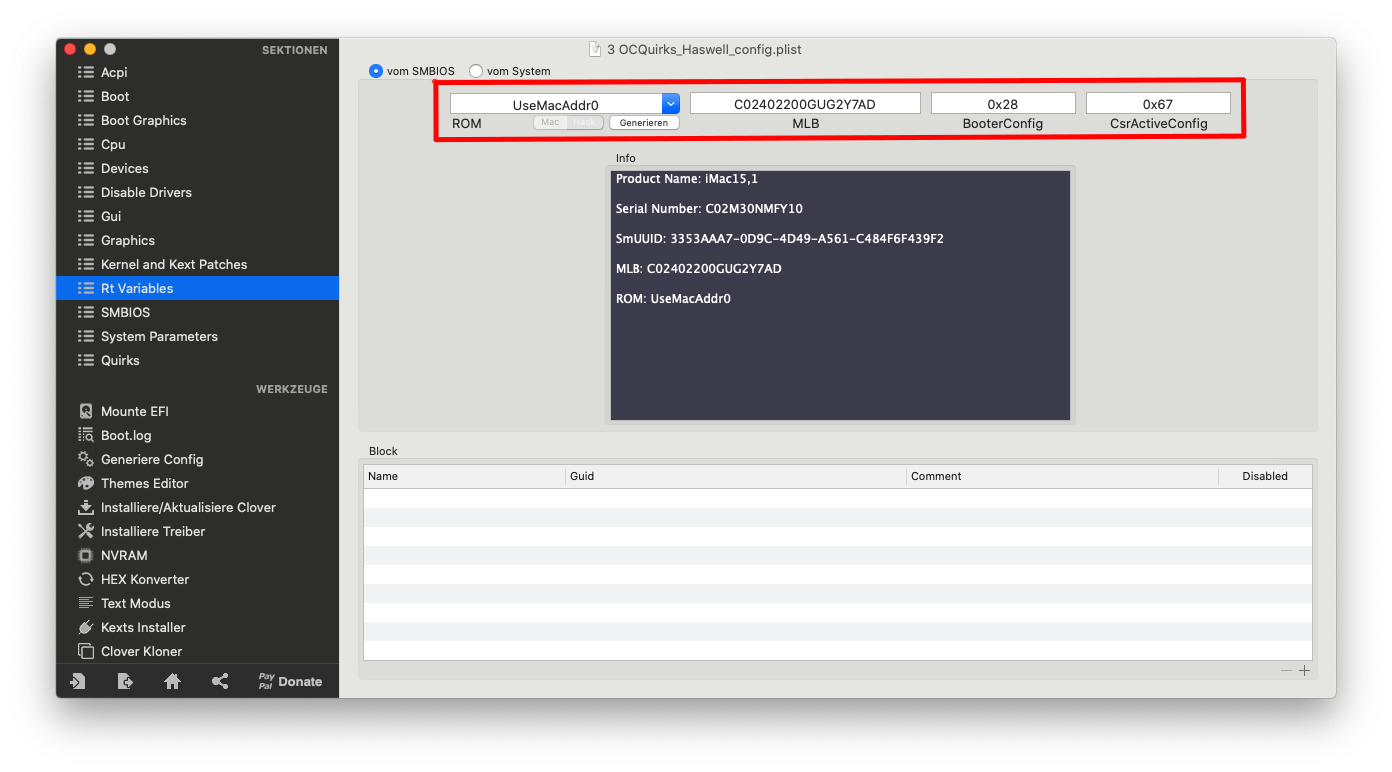Close the Clover Configurator window
Image resolution: width=1392 pixels, height=772 pixels.
pyautogui.click(x=70, y=49)
